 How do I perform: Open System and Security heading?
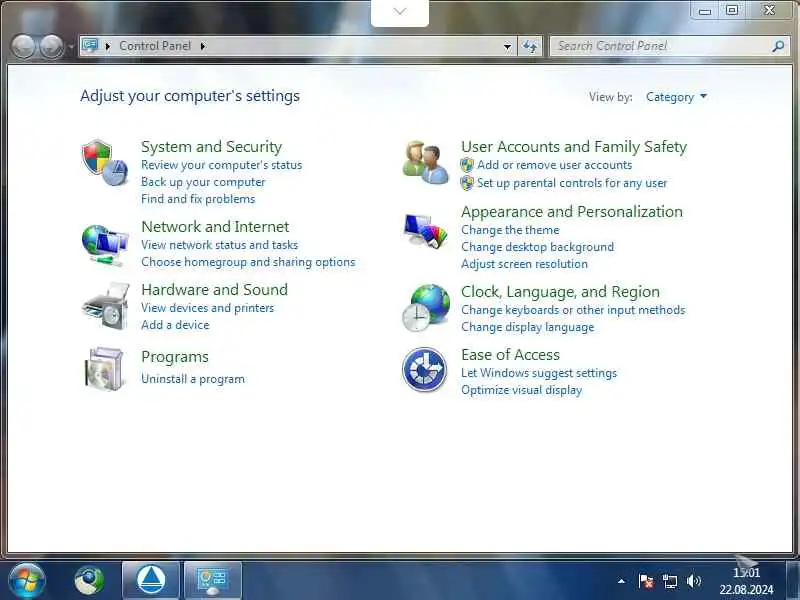click(x=211, y=147)
